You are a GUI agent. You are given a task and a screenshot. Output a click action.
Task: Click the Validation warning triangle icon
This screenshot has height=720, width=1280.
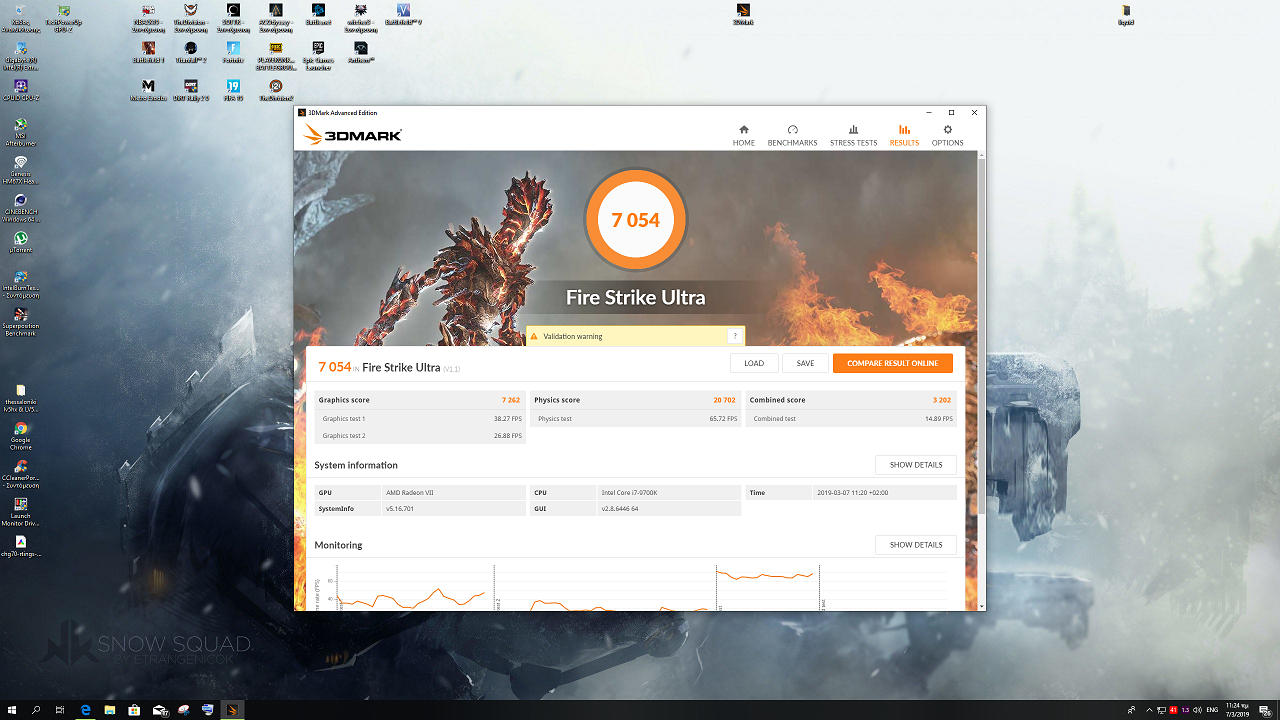point(534,337)
